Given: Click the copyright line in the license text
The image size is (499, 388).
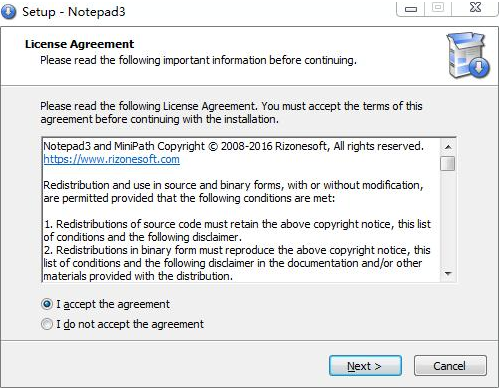Looking at the screenshot, I should pyautogui.click(x=233, y=146).
